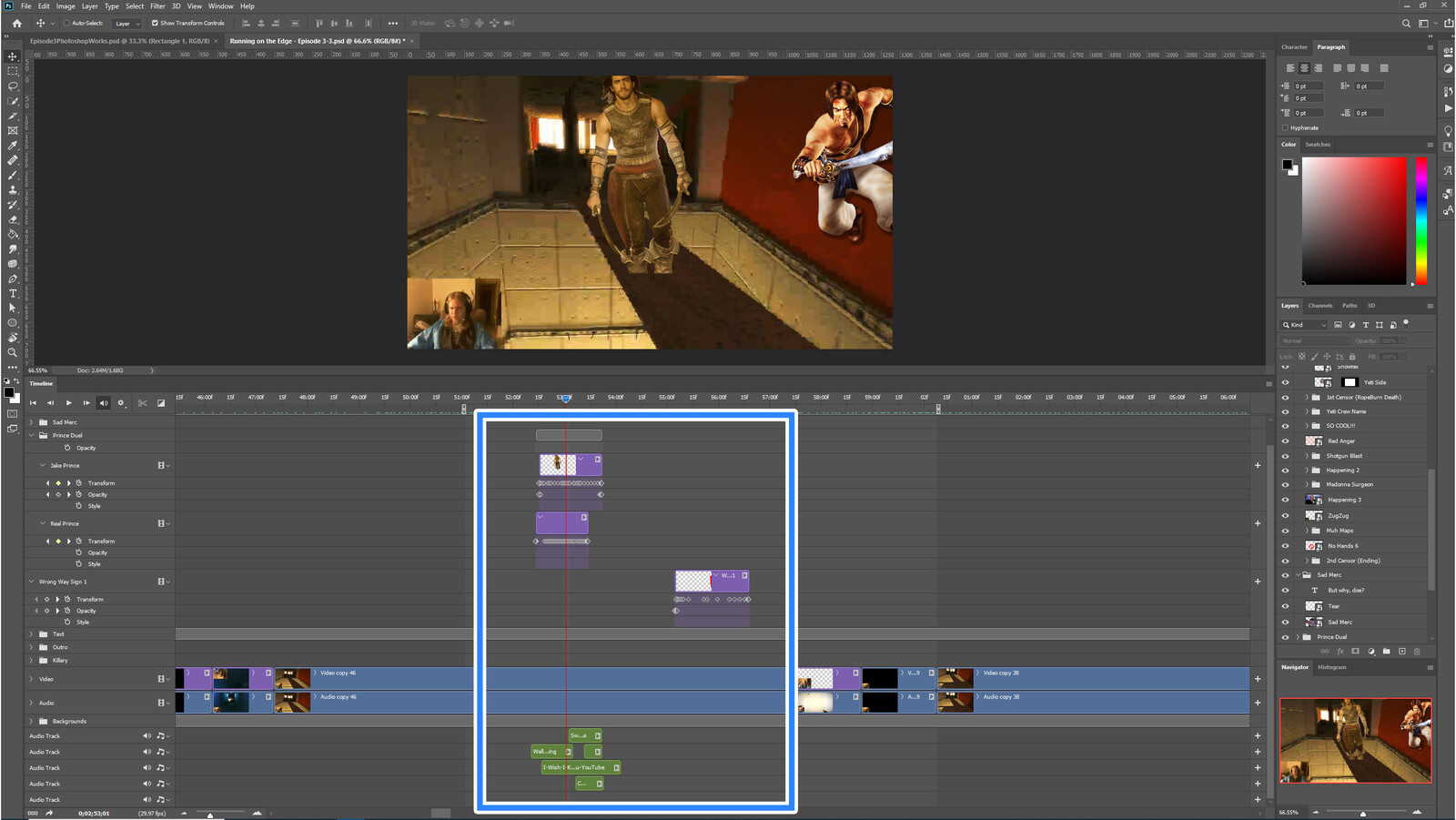The width and height of the screenshot is (1456, 820).
Task: Click delete layer trash icon in Layers panel
Action: [1417, 652]
